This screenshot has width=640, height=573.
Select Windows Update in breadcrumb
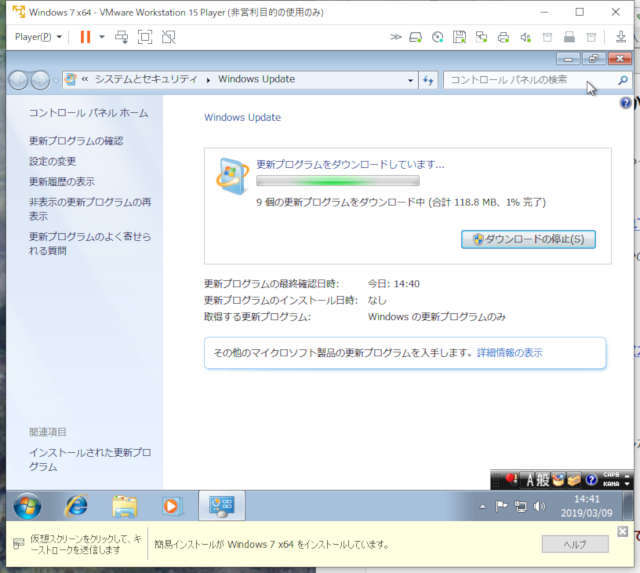tap(256, 79)
